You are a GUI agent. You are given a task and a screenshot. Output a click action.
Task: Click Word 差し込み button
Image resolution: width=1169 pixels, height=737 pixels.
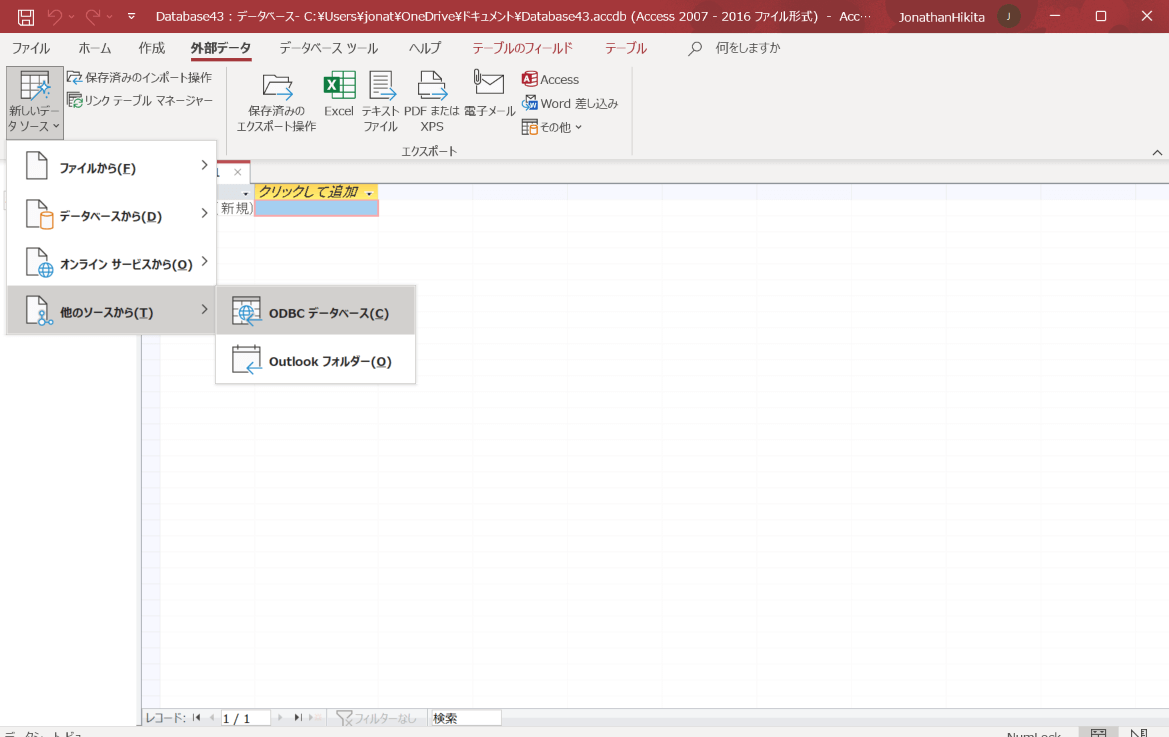570,104
